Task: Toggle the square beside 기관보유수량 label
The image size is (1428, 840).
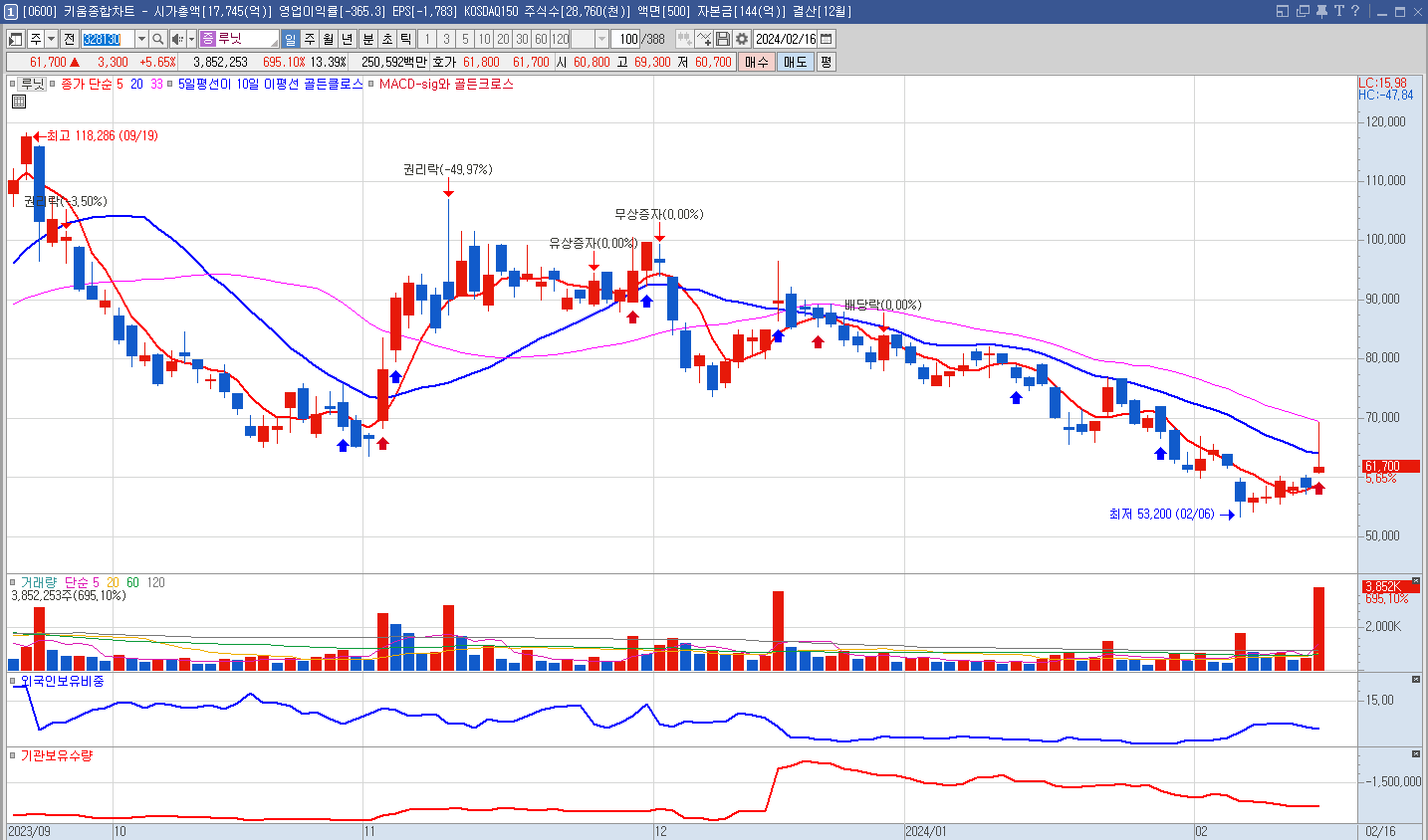Action: [13, 755]
